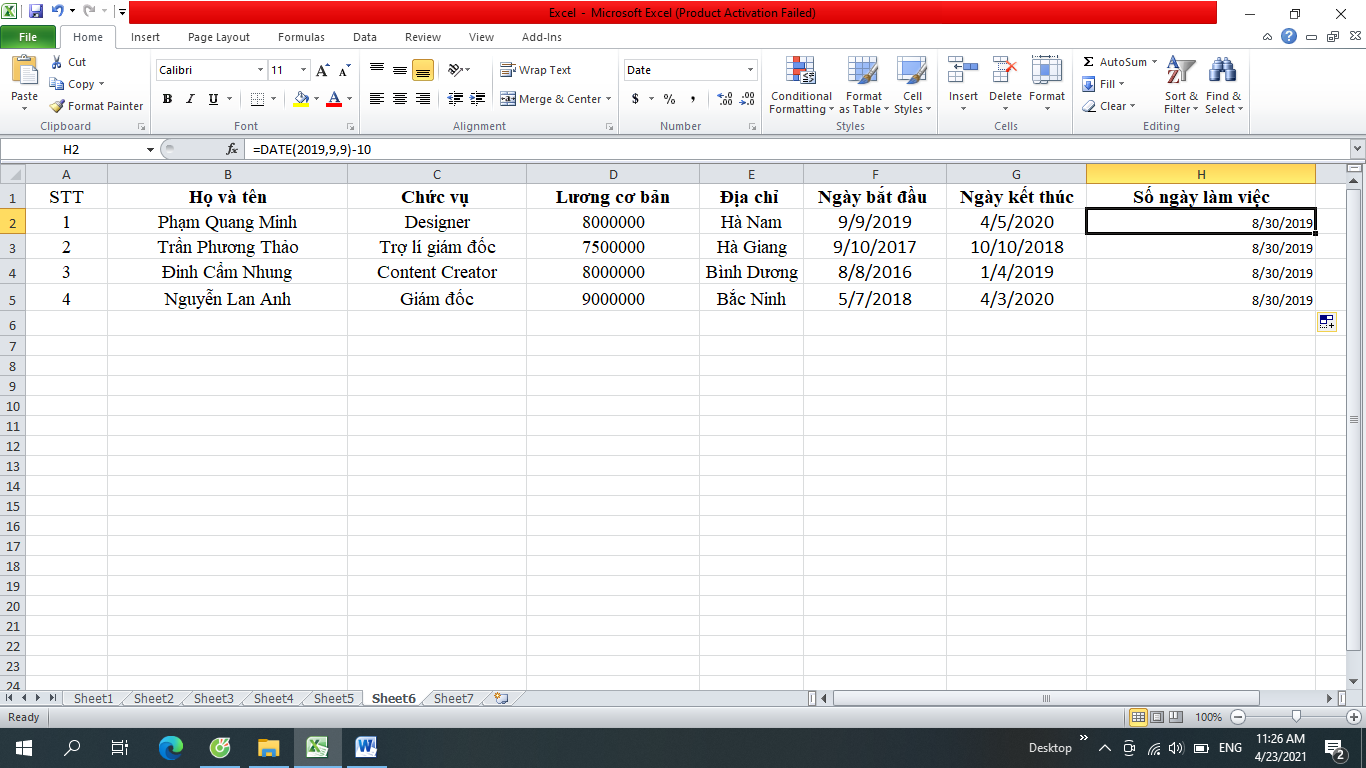Viewport: 1366px width, 768px height.
Task: Click the zoom slider handle in the status bar
Action: [1296, 717]
